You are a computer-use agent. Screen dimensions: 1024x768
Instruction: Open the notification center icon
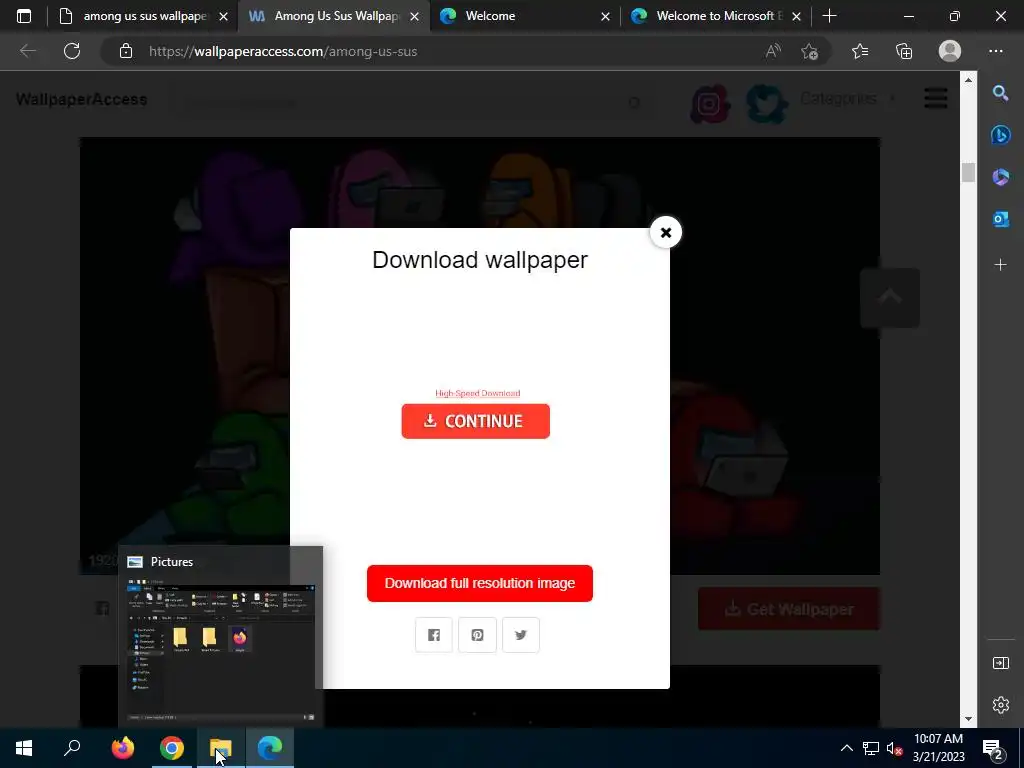pyautogui.click(x=993, y=748)
